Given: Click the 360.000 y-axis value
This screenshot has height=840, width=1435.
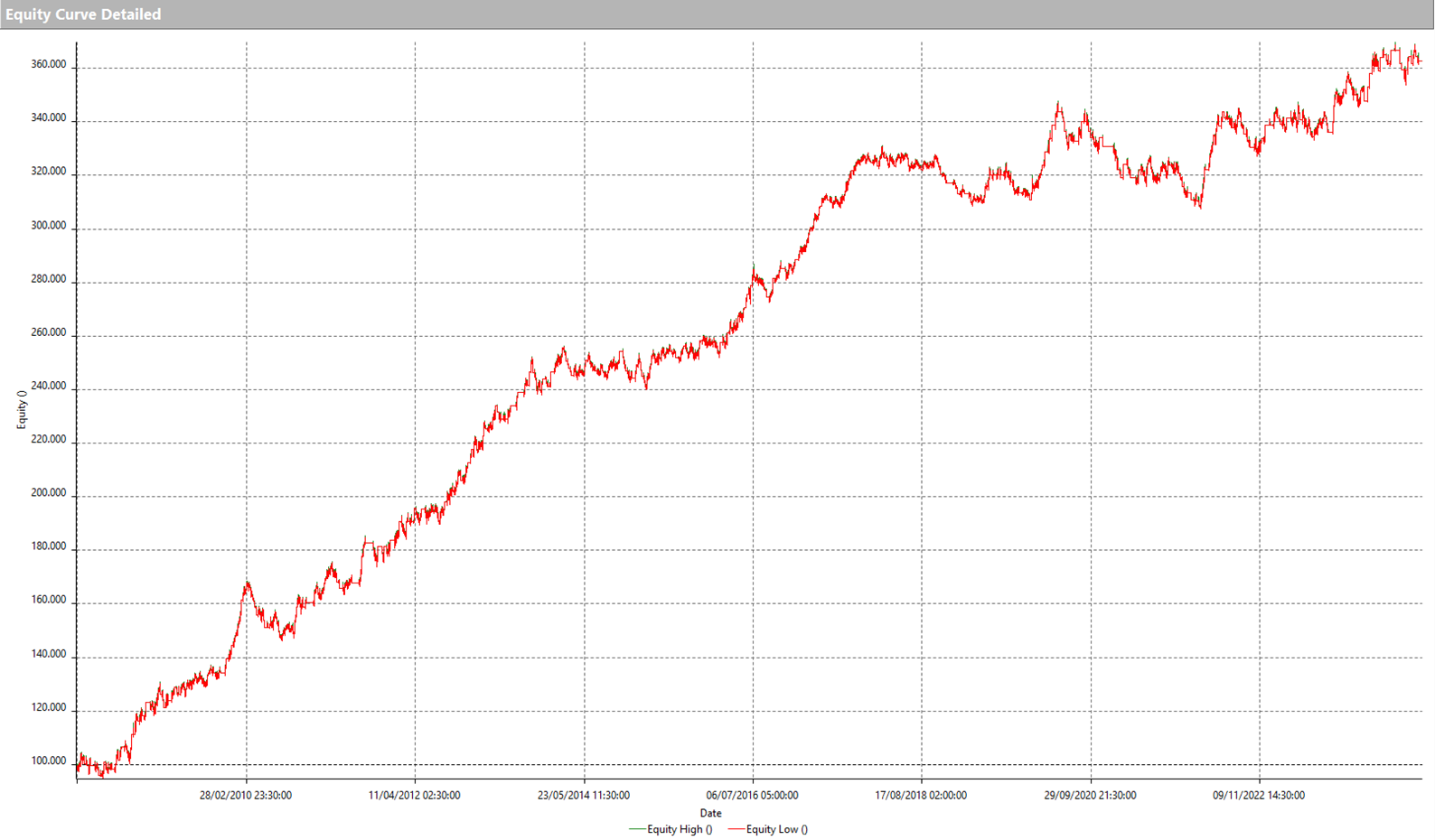Looking at the screenshot, I should point(49,65).
